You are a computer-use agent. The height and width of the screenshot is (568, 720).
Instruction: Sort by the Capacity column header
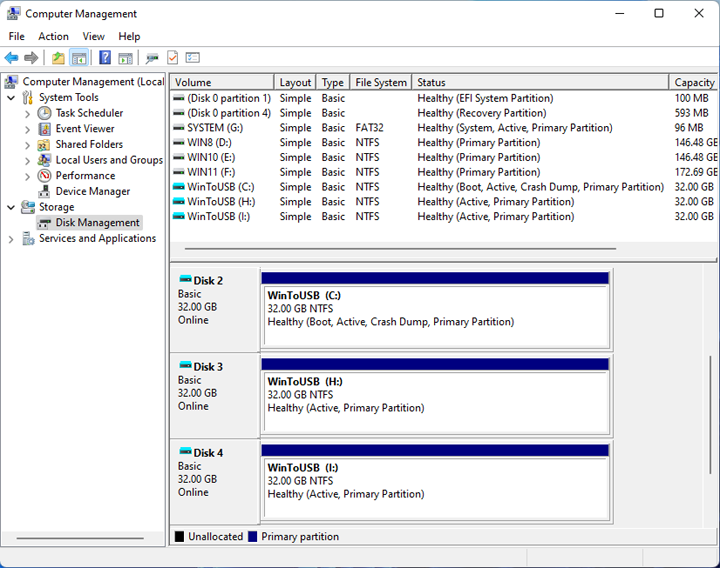(694, 82)
